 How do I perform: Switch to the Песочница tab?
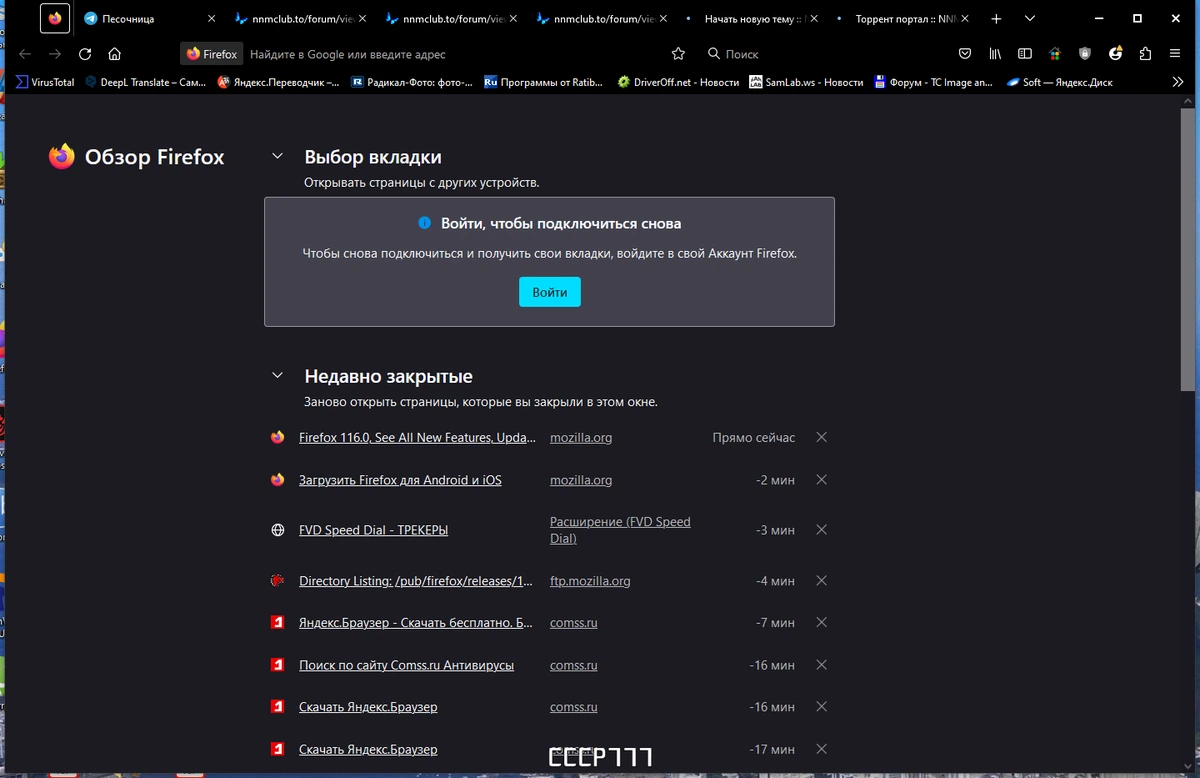point(150,19)
